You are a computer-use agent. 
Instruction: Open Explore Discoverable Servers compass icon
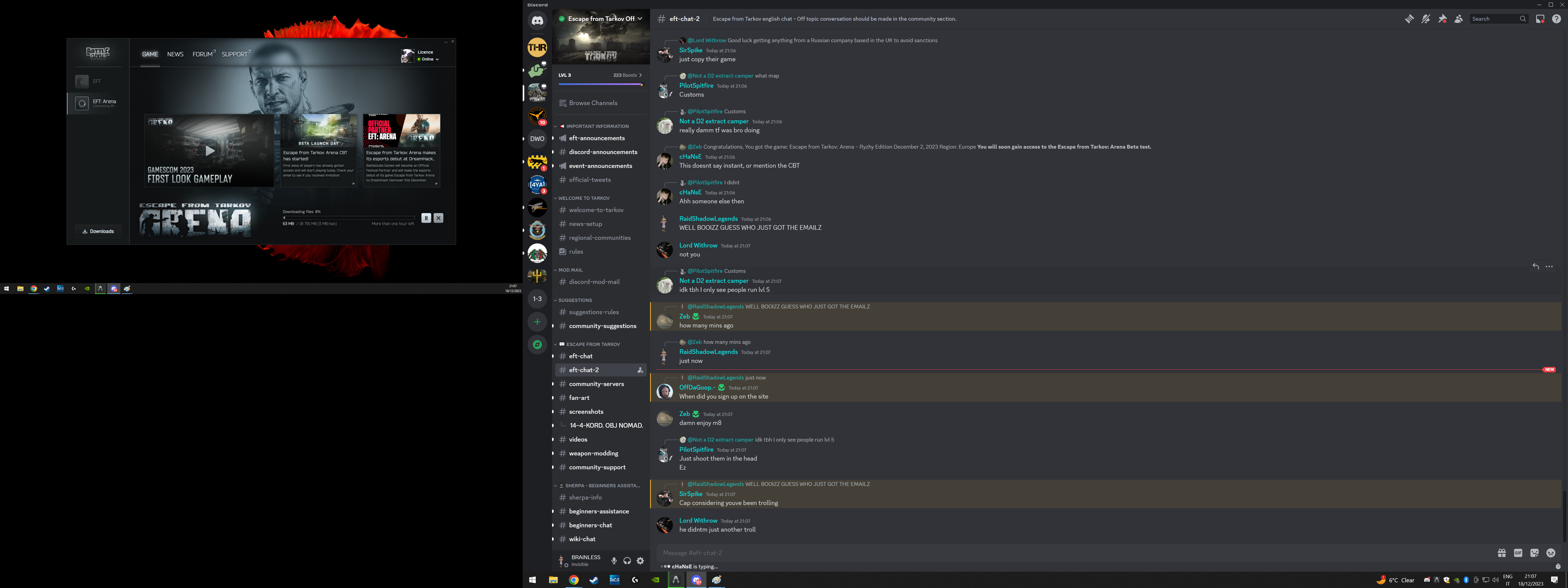[x=537, y=345]
